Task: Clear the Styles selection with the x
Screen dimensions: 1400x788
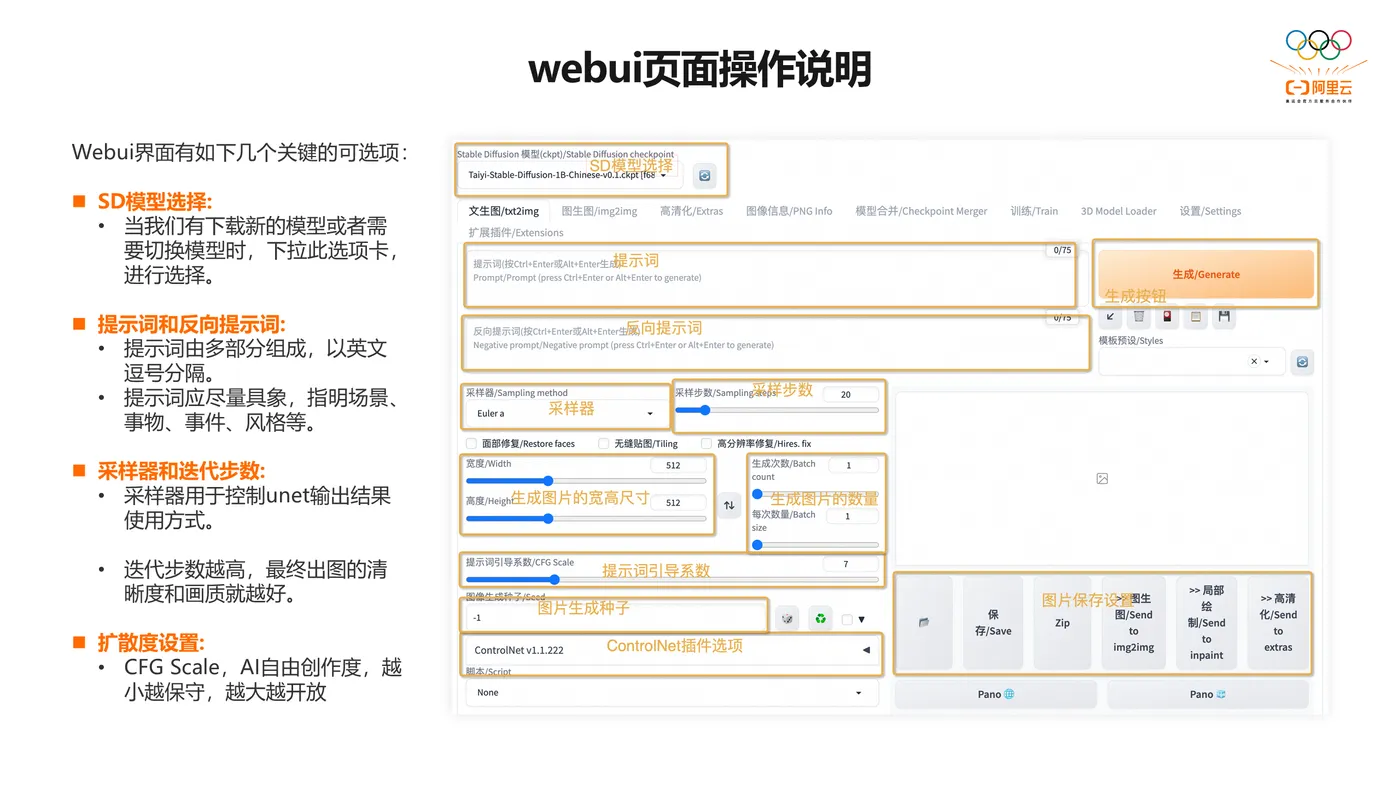Action: pos(1254,362)
